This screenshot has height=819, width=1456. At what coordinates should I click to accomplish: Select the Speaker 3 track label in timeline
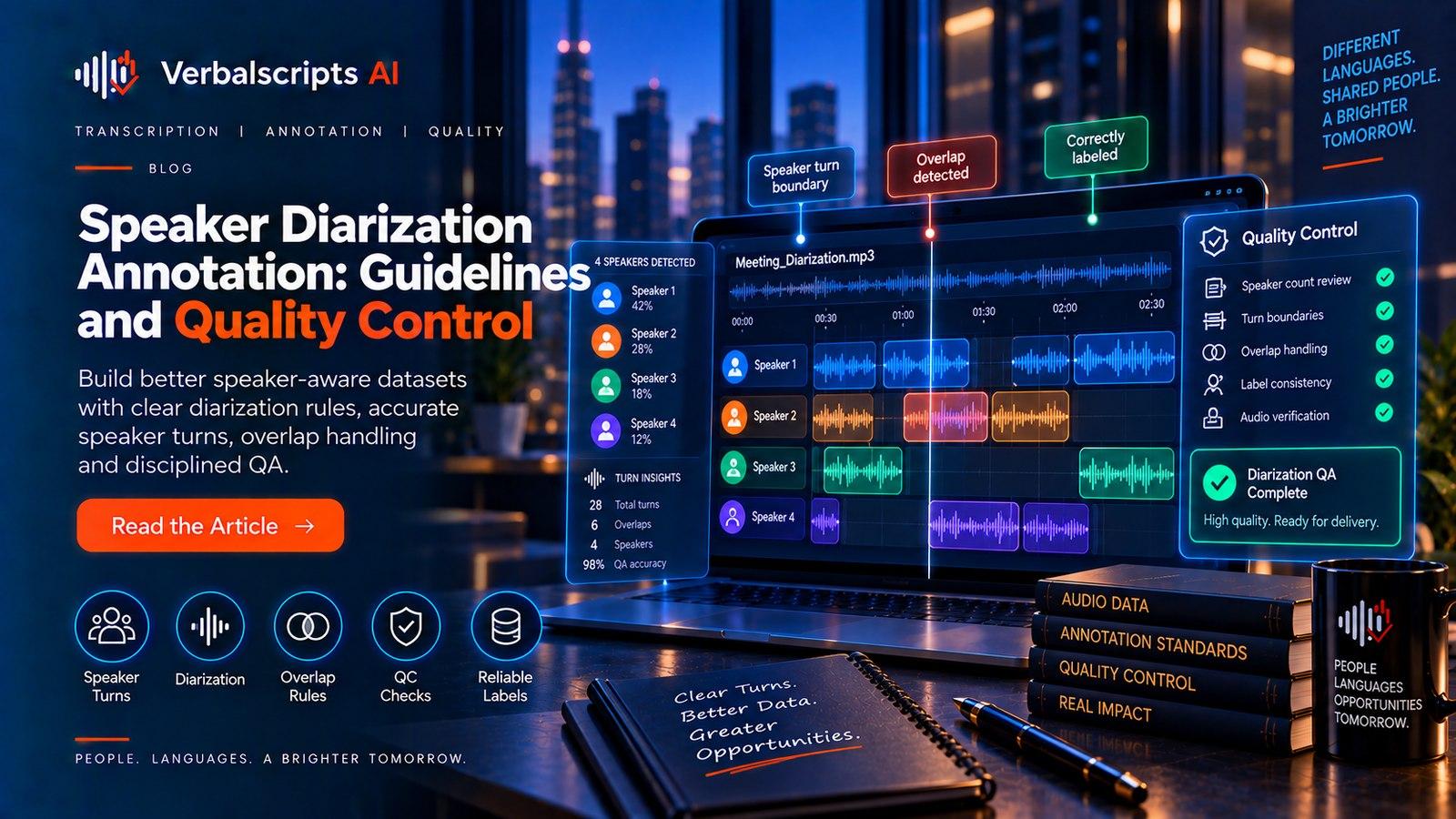point(762,468)
